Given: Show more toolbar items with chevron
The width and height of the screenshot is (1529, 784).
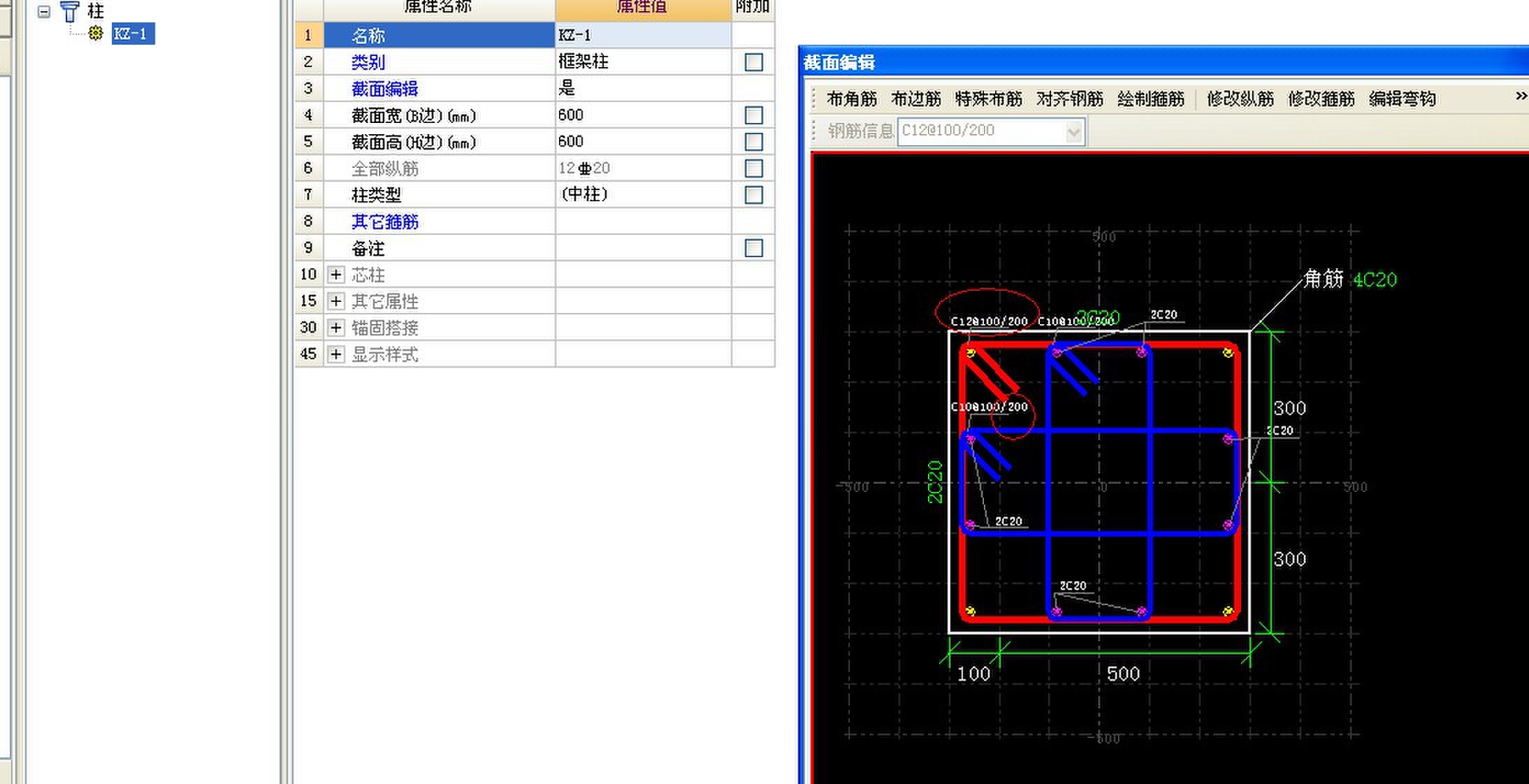Looking at the screenshot, I should click(x=1521, y=96).
